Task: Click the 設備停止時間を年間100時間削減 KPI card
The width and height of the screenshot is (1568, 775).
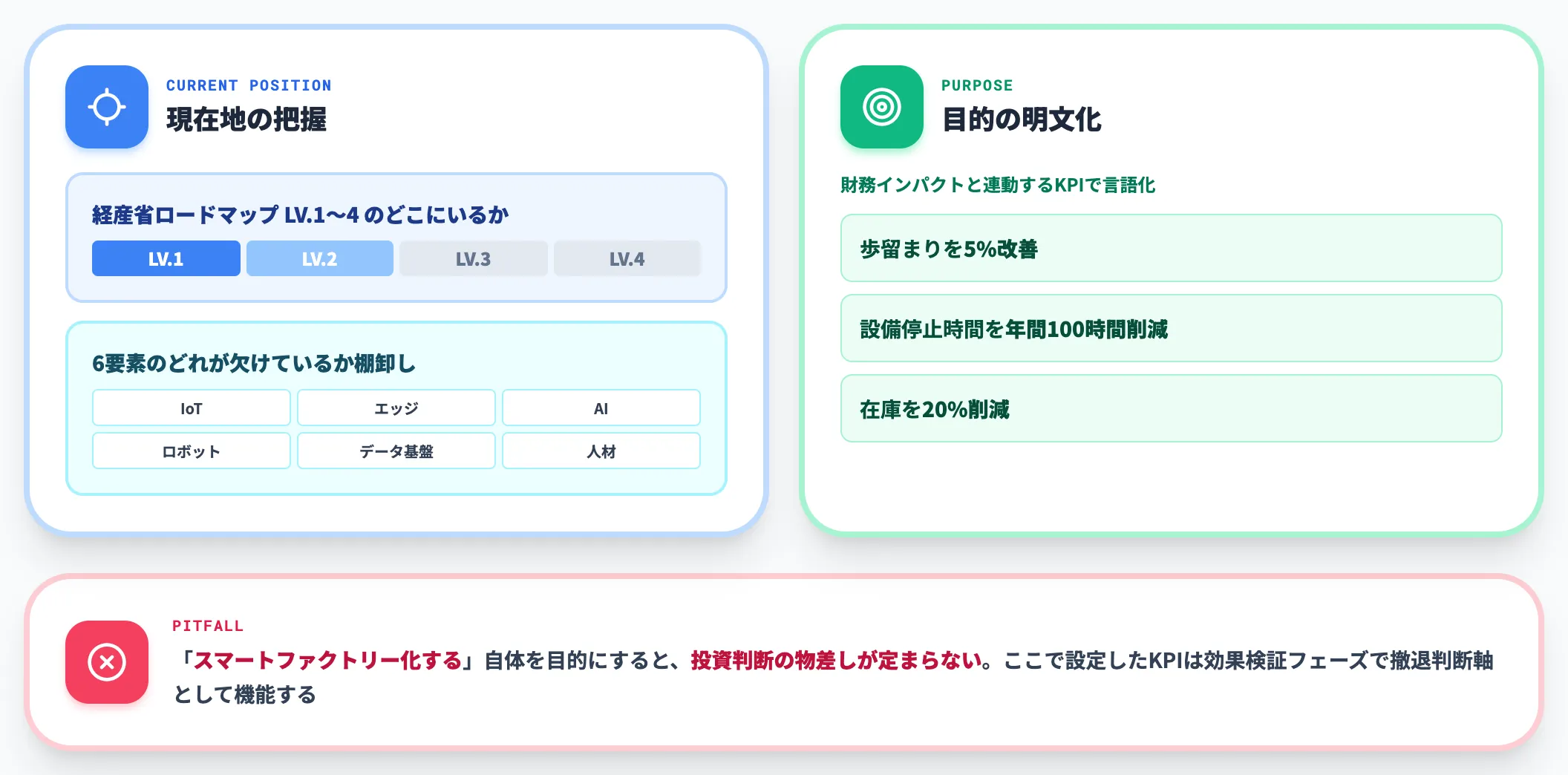Action: (1172, 329)
